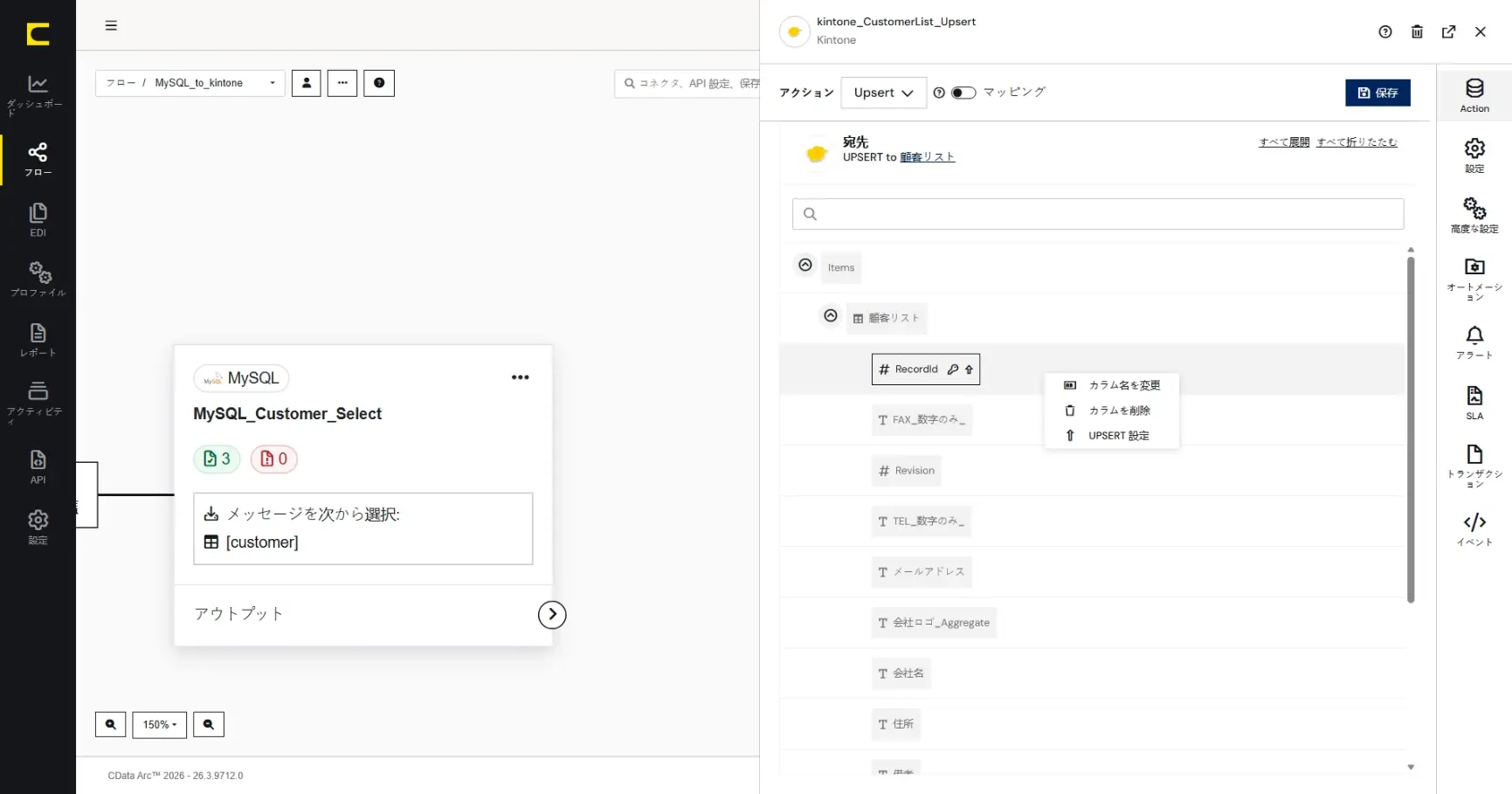Switch to the イベント tab

click(x=1474, y=529)
